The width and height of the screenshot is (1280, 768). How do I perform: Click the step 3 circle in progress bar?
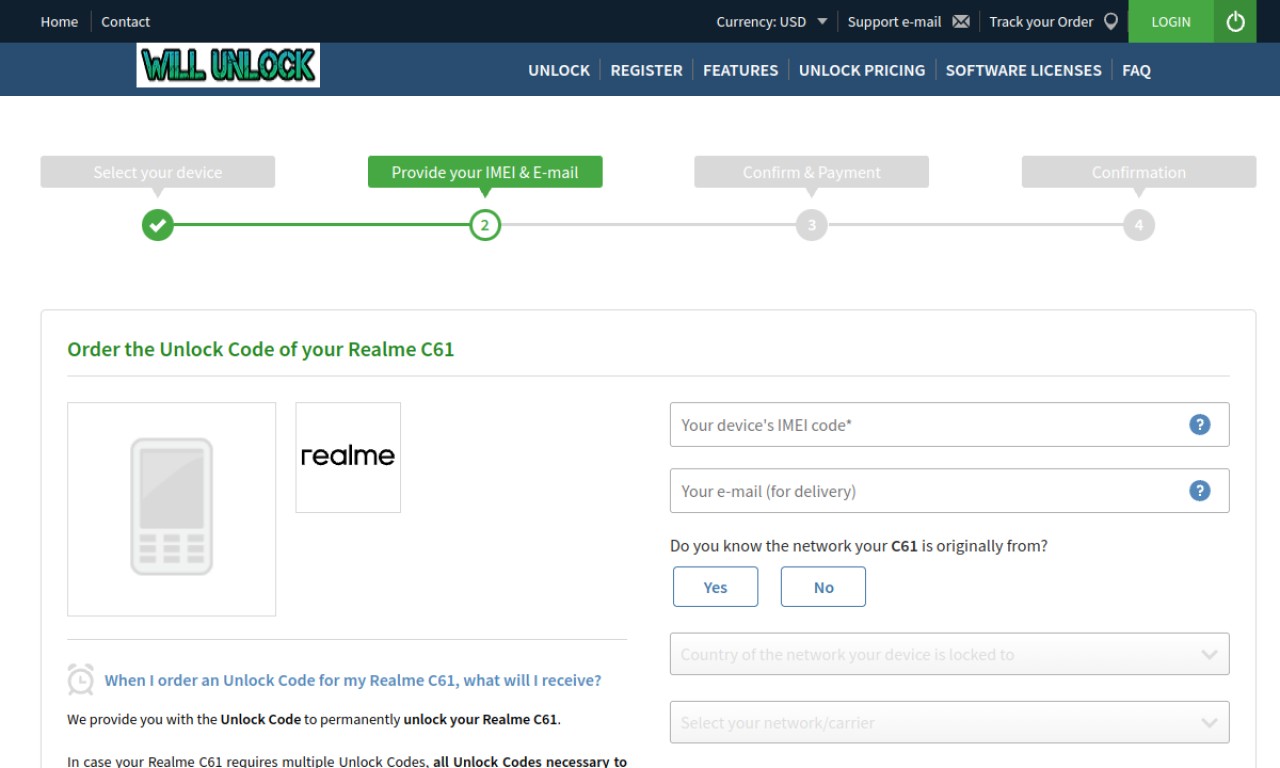pos(812,225)
